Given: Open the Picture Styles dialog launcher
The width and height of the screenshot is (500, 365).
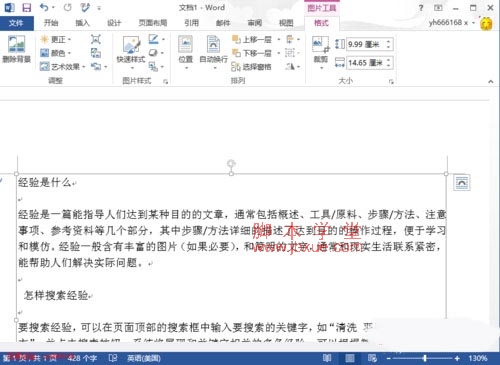Looking at the screenshot, I should 165,81.
